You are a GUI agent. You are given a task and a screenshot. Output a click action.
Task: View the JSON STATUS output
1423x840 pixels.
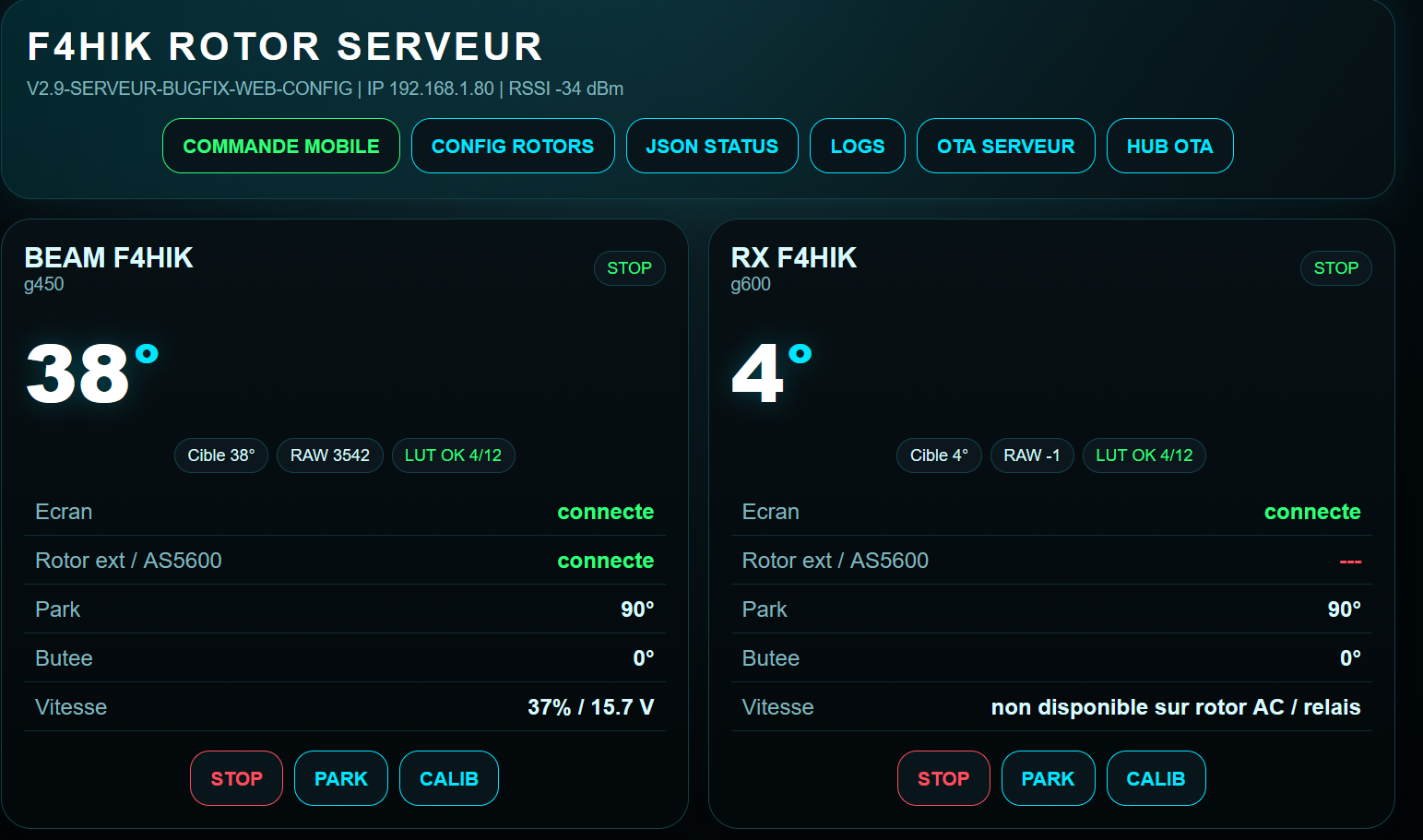click(x=712, y=146)
